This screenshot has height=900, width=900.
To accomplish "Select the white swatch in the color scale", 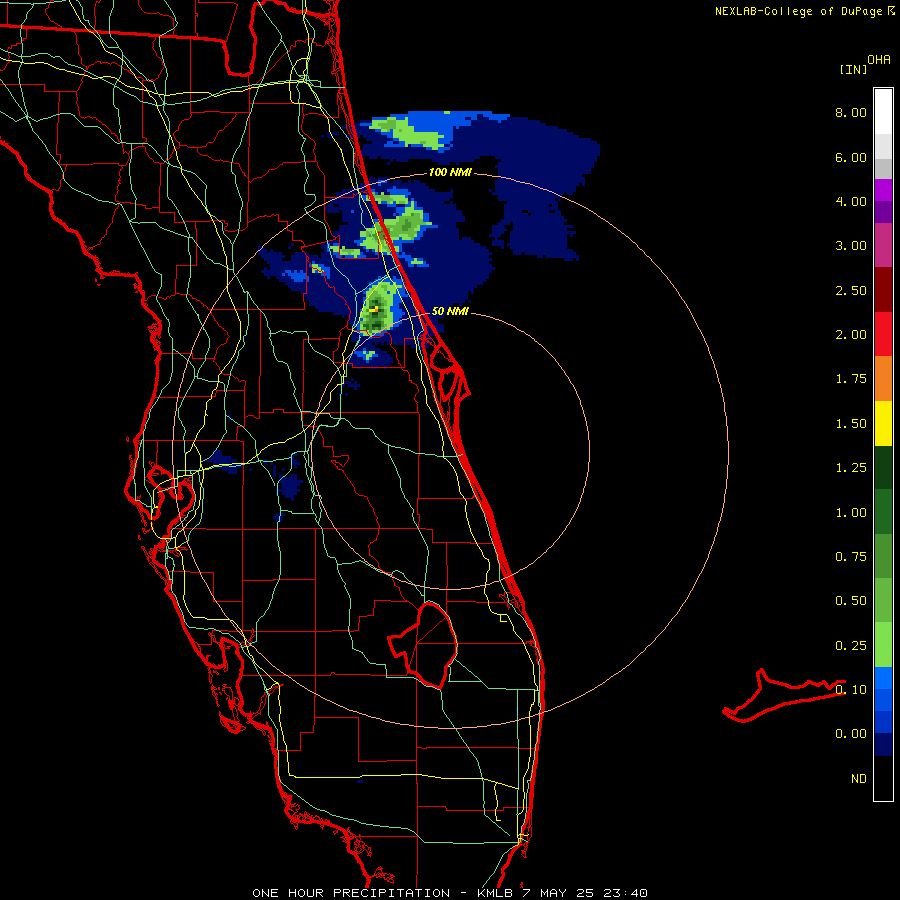I will click(x=883, y=112).
